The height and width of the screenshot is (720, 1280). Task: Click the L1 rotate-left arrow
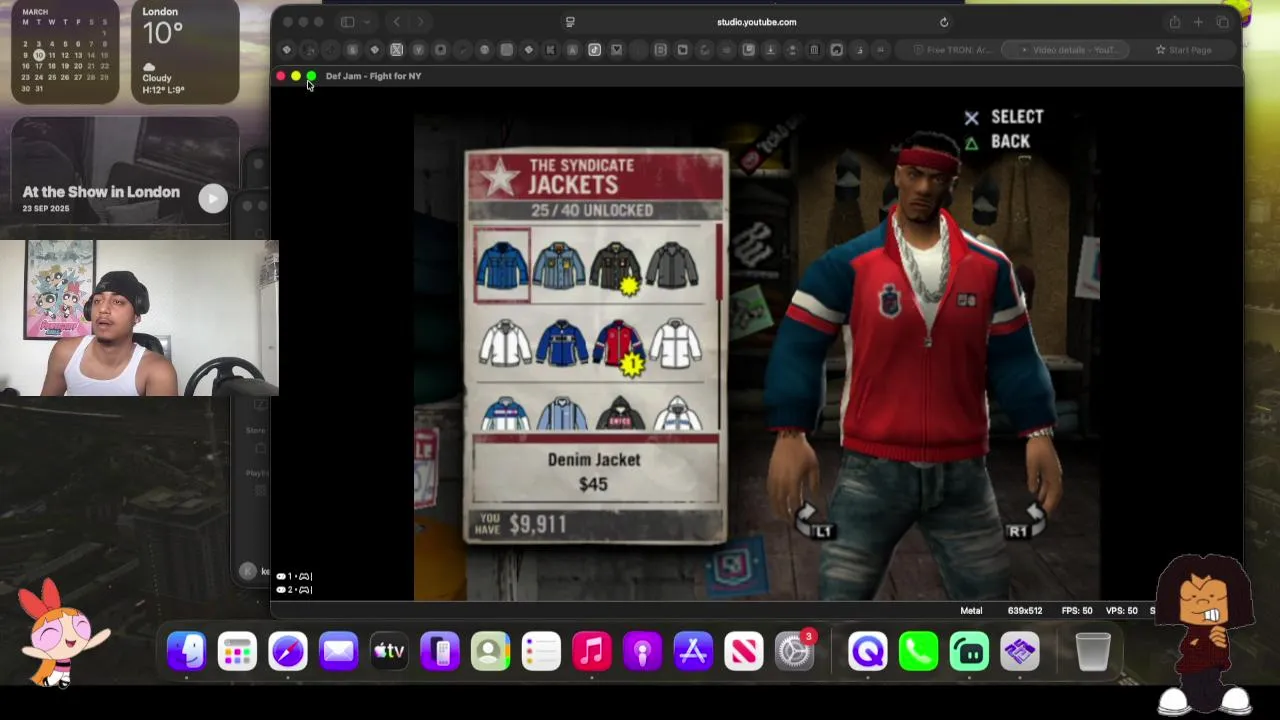tap(815, 521)
